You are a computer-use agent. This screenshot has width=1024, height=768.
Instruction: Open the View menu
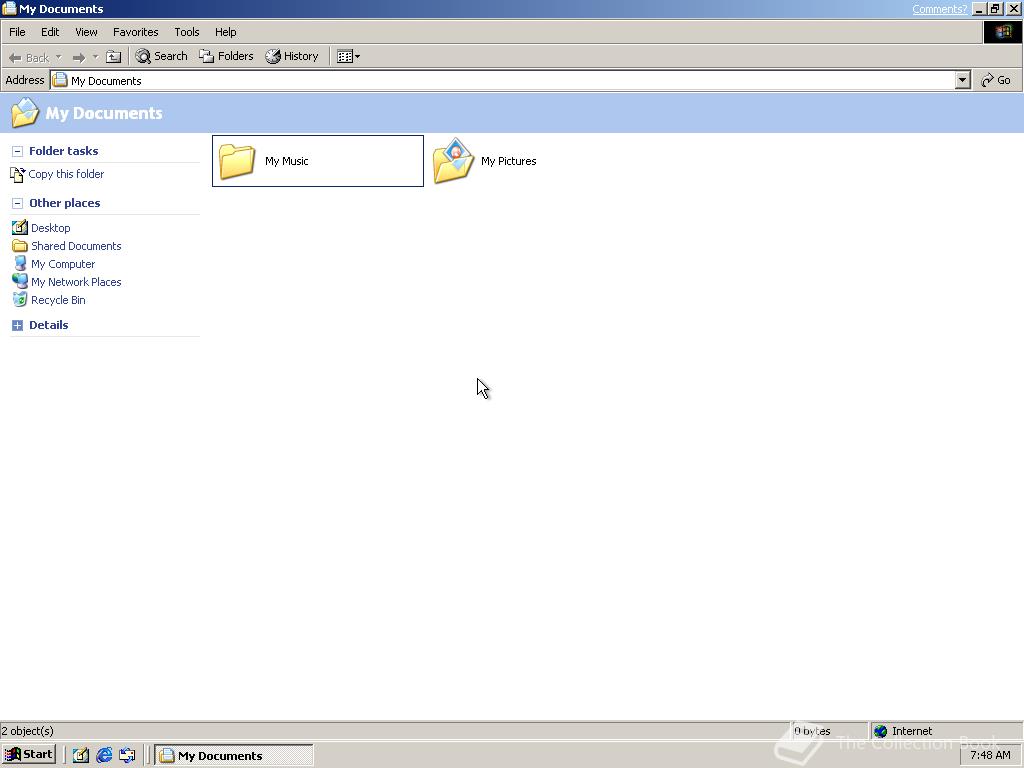tap(86, 32)
